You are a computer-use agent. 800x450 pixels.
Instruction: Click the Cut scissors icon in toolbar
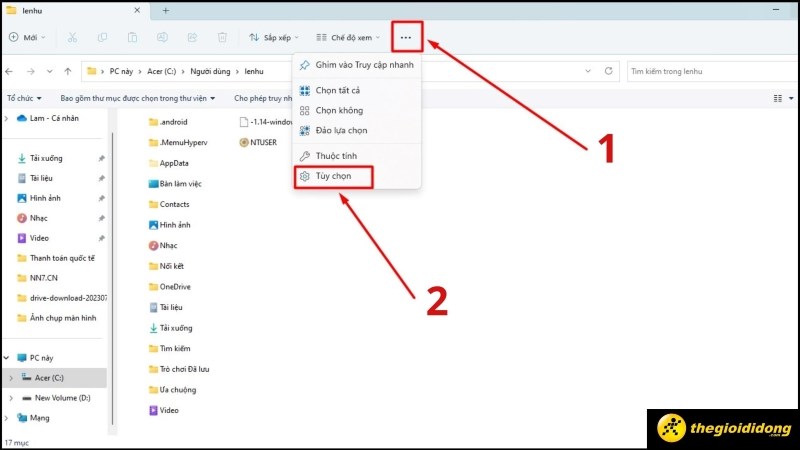tap(72, 37)
